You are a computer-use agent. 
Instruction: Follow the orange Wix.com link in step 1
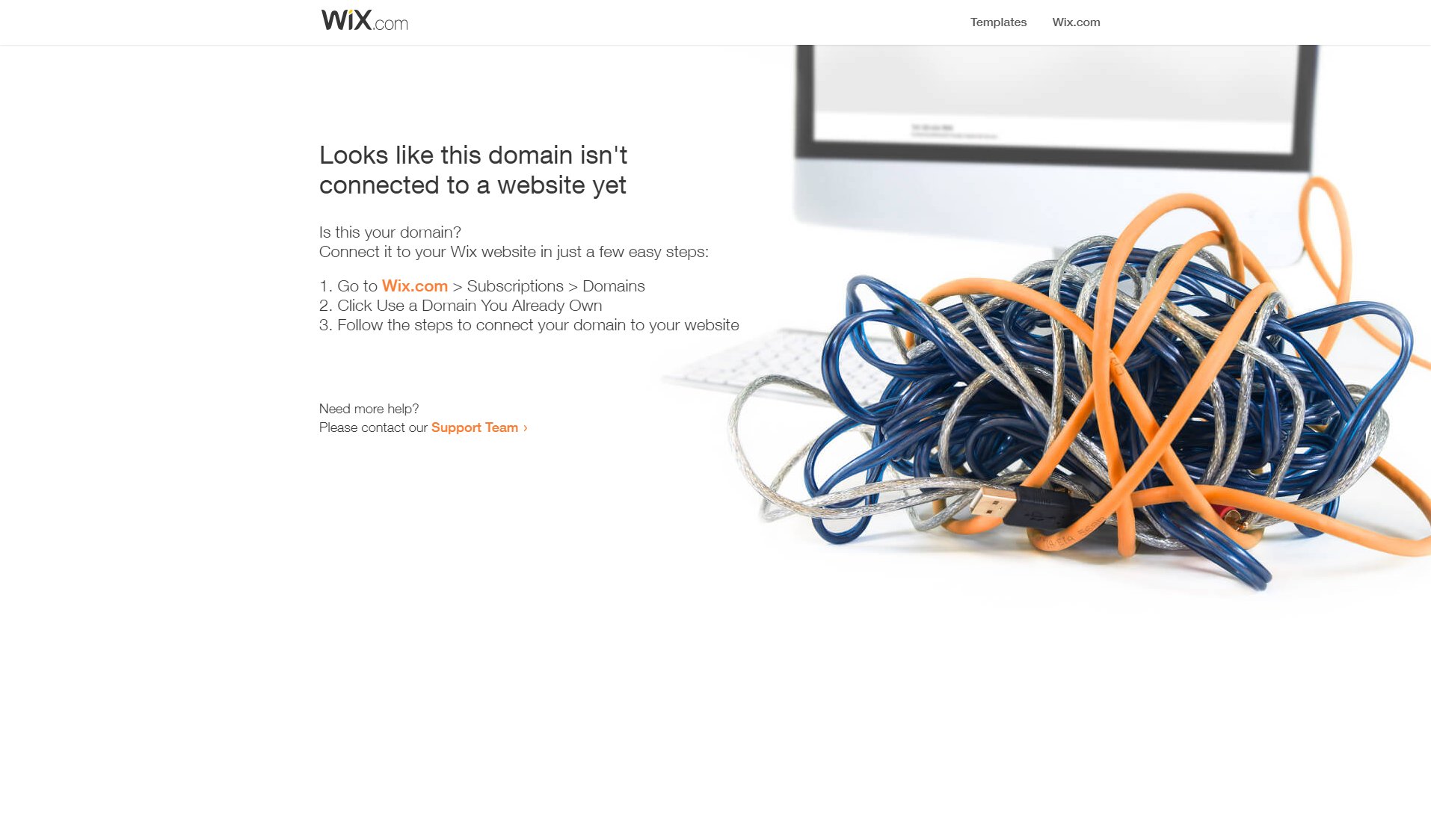click(414, 286)
